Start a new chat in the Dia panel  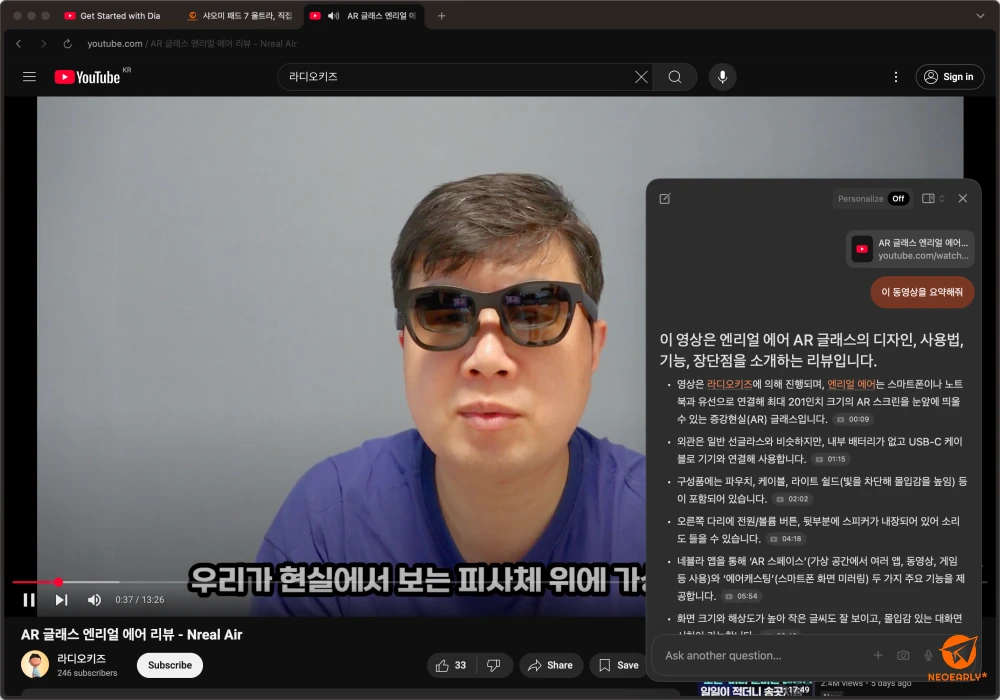pos(665,199)
